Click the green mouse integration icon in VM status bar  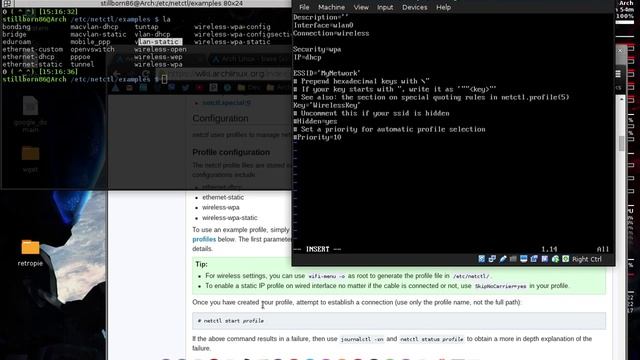click(555, 259)
